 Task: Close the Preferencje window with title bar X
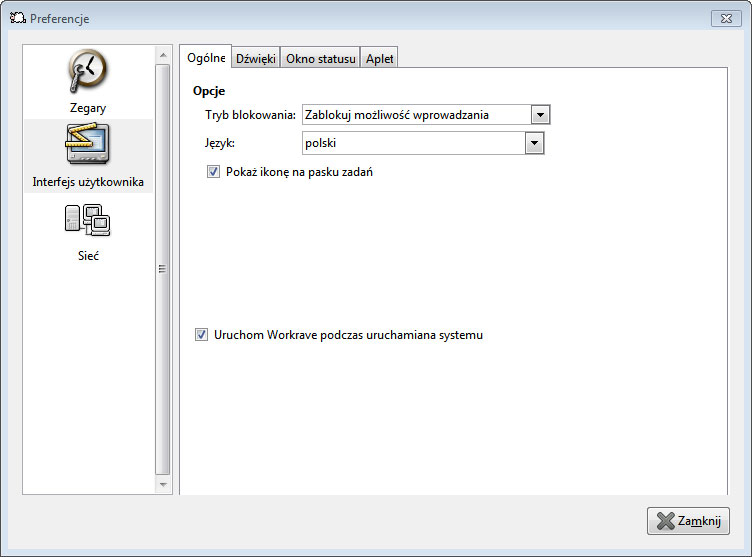(724, 18)
